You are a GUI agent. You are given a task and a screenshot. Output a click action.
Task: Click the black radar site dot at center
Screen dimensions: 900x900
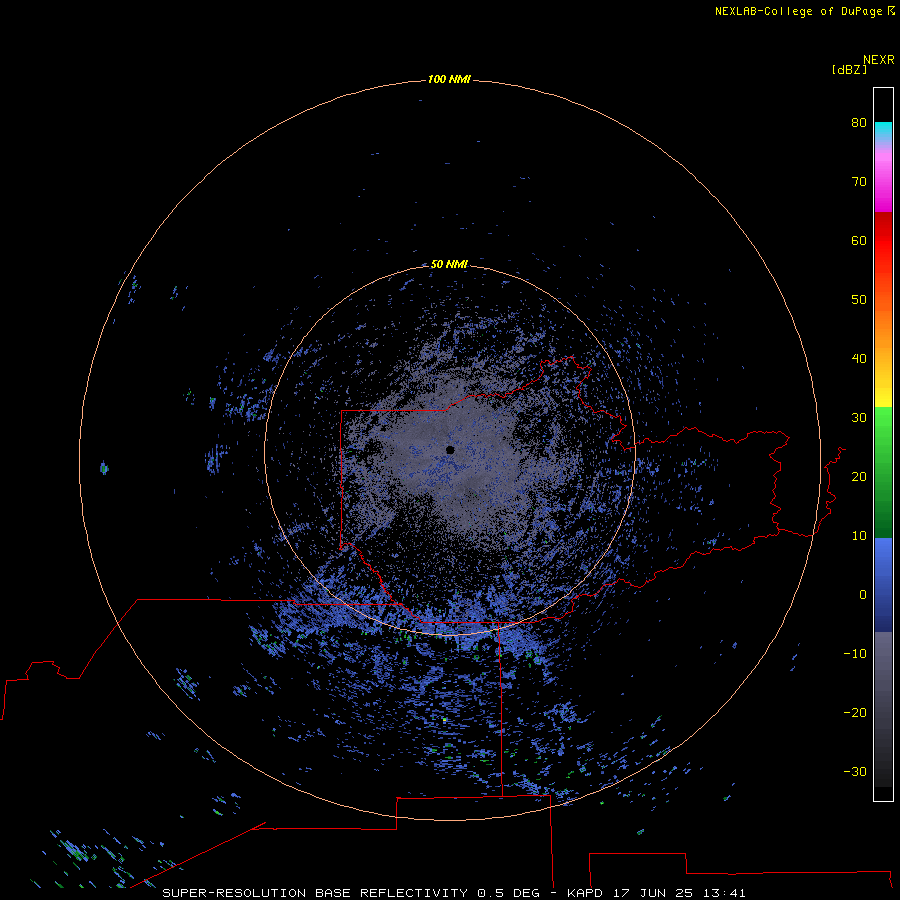pyautogui.click(x=450, y=450)
